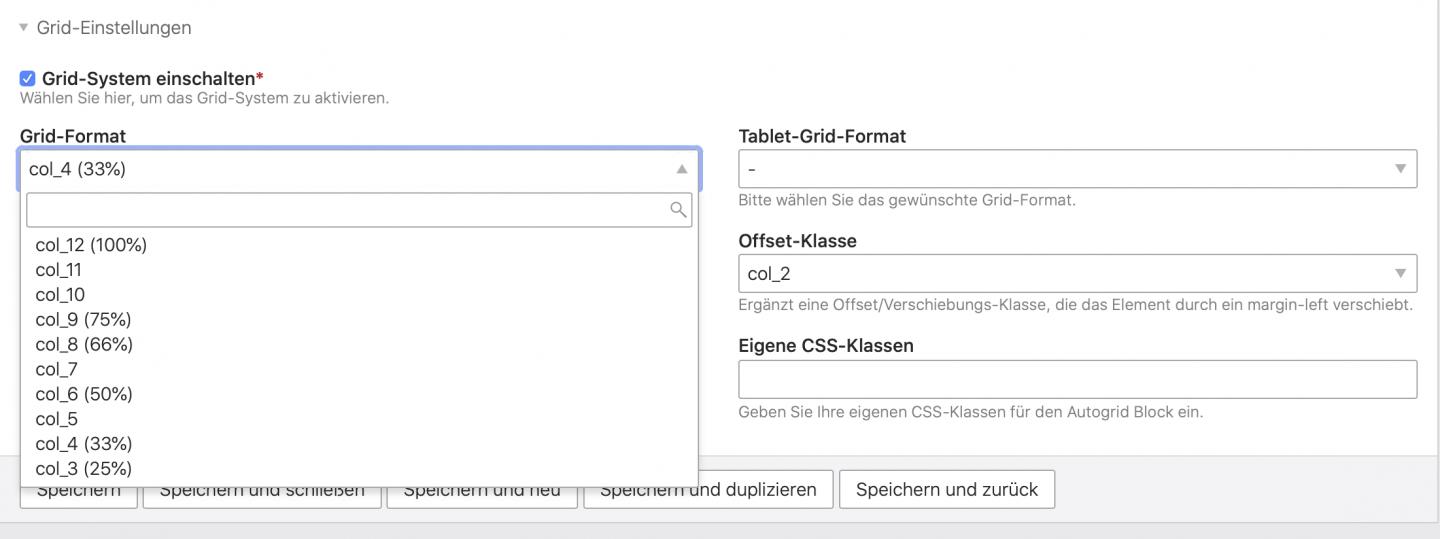Select col_4 (33%) list entry

84,444
